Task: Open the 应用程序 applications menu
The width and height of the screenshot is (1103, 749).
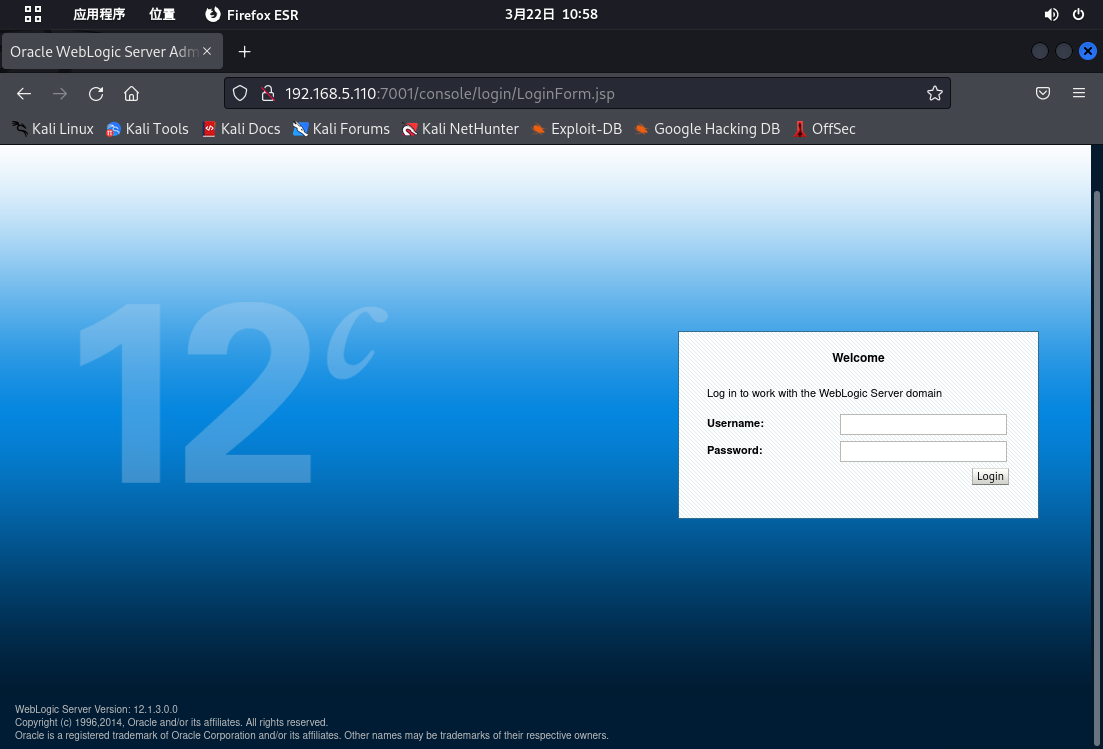Action: point(98,14)
